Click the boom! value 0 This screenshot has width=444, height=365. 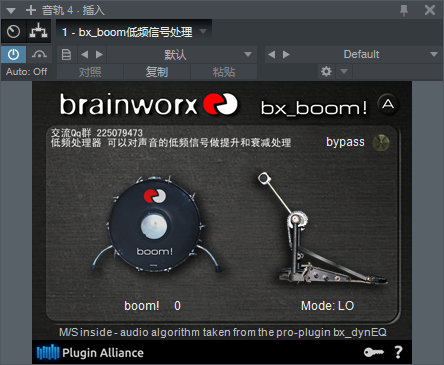point(177,306)
